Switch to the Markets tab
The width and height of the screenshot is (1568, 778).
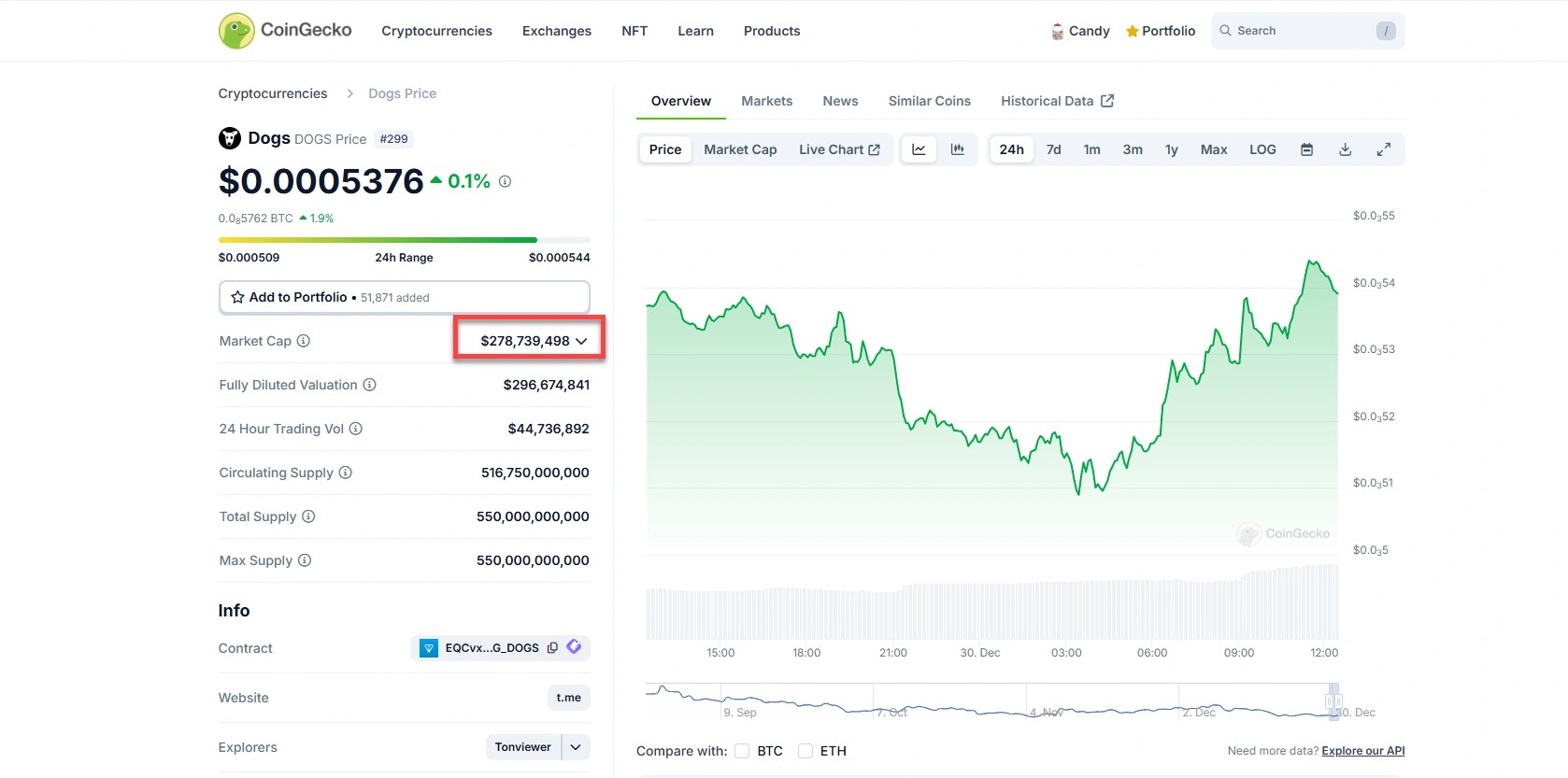tap(766, 101)
